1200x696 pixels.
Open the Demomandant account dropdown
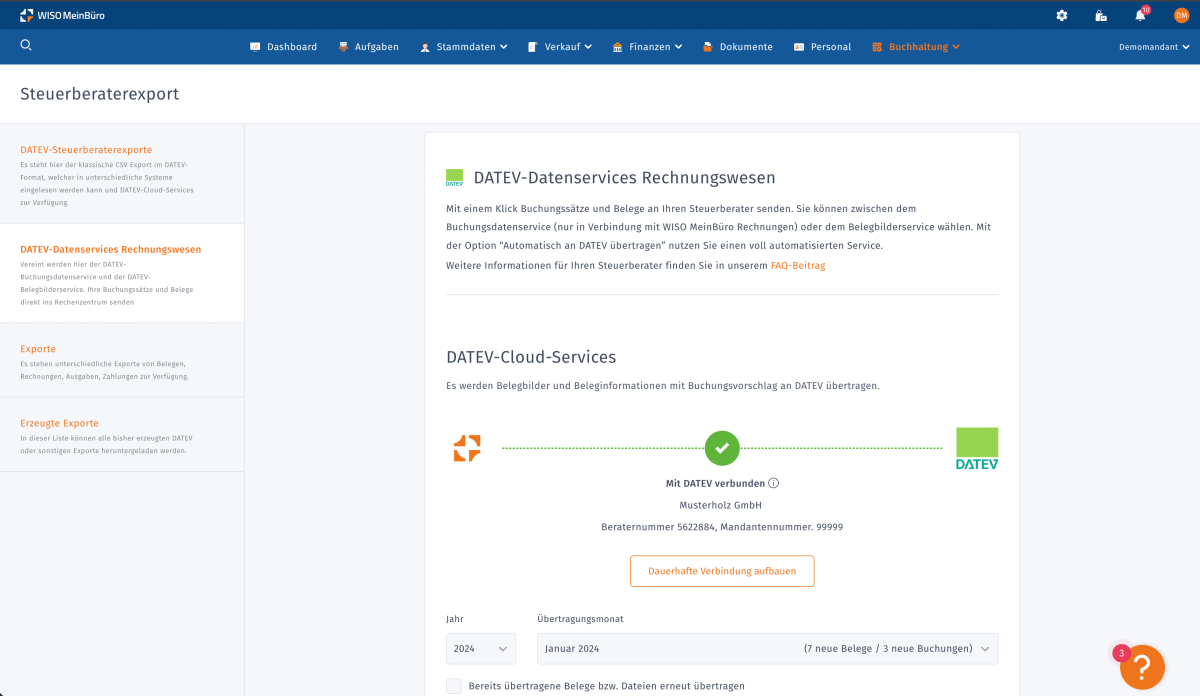(x=1155, y=47)
